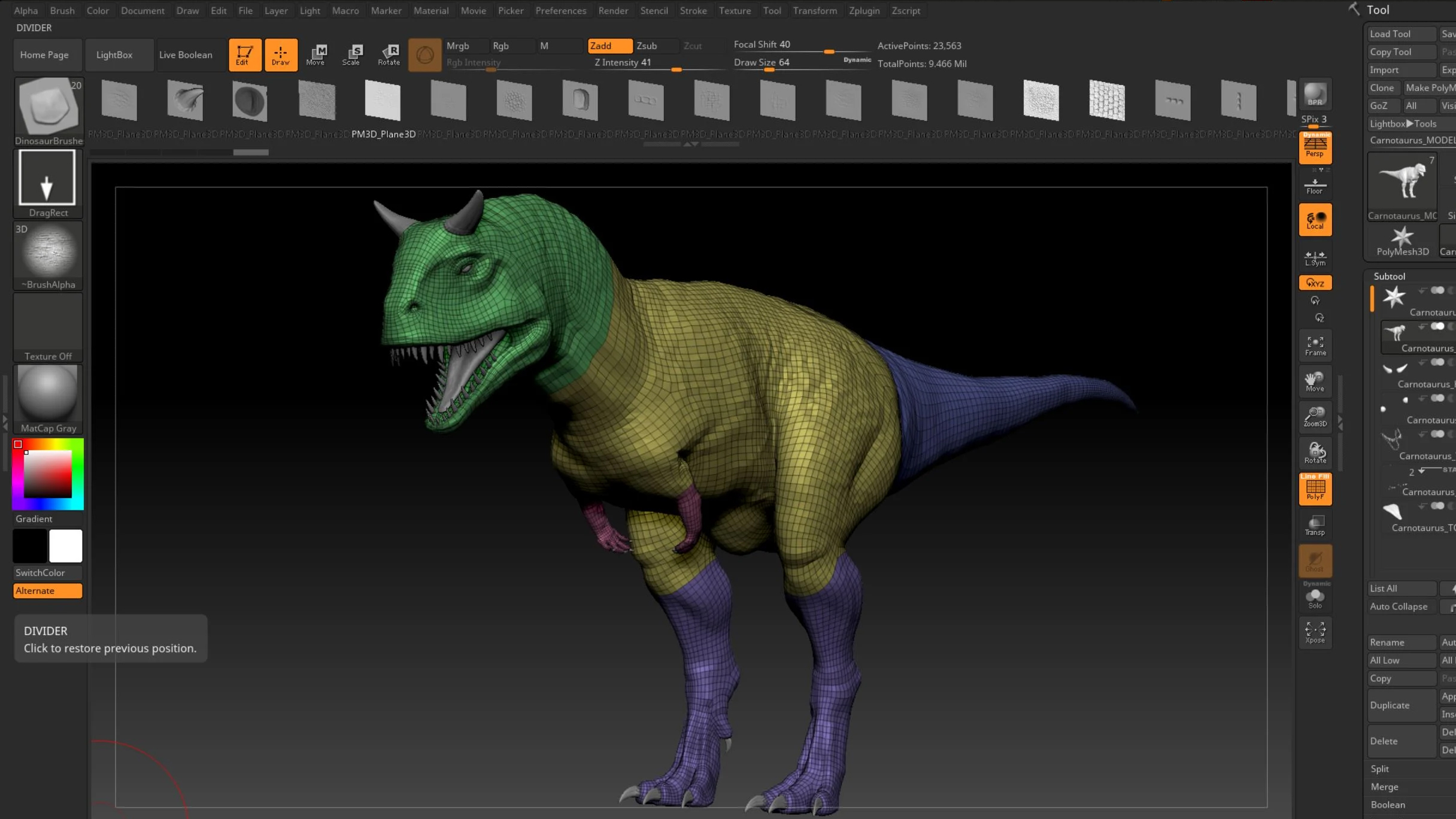Select the Carnotaurus tool thumbnail

(1402, 186)
